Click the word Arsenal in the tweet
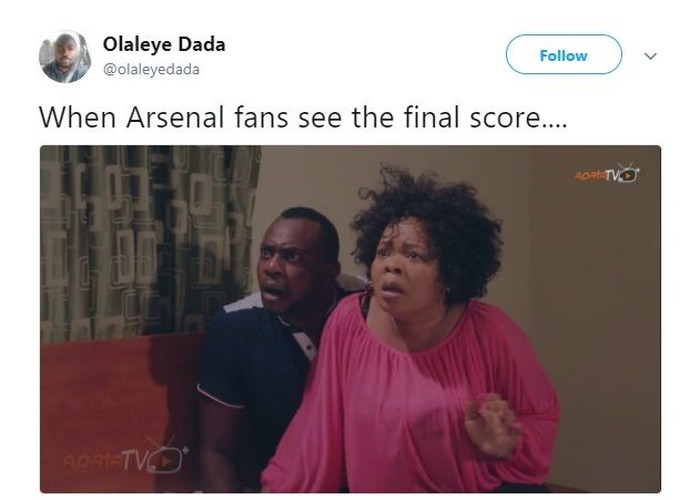 (175, 117)
